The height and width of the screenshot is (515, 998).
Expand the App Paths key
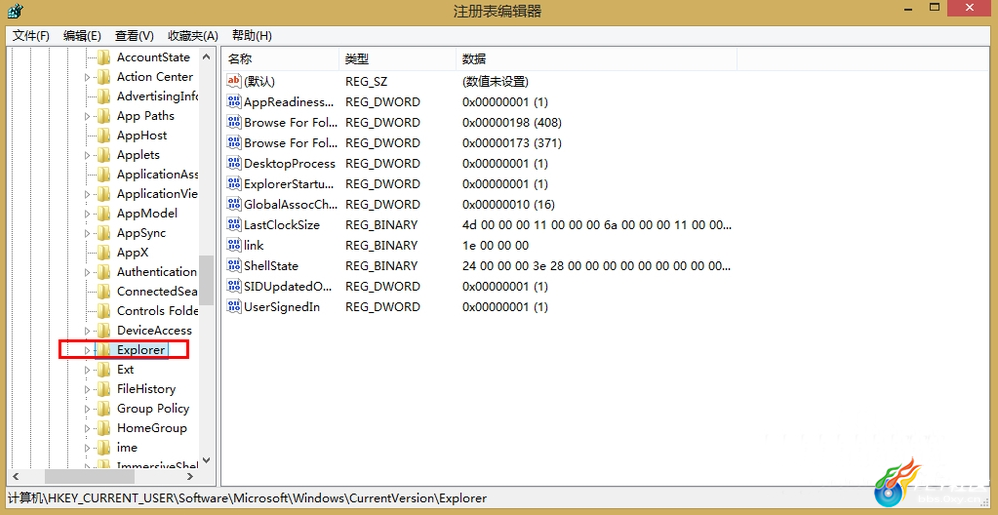point(88,116)
